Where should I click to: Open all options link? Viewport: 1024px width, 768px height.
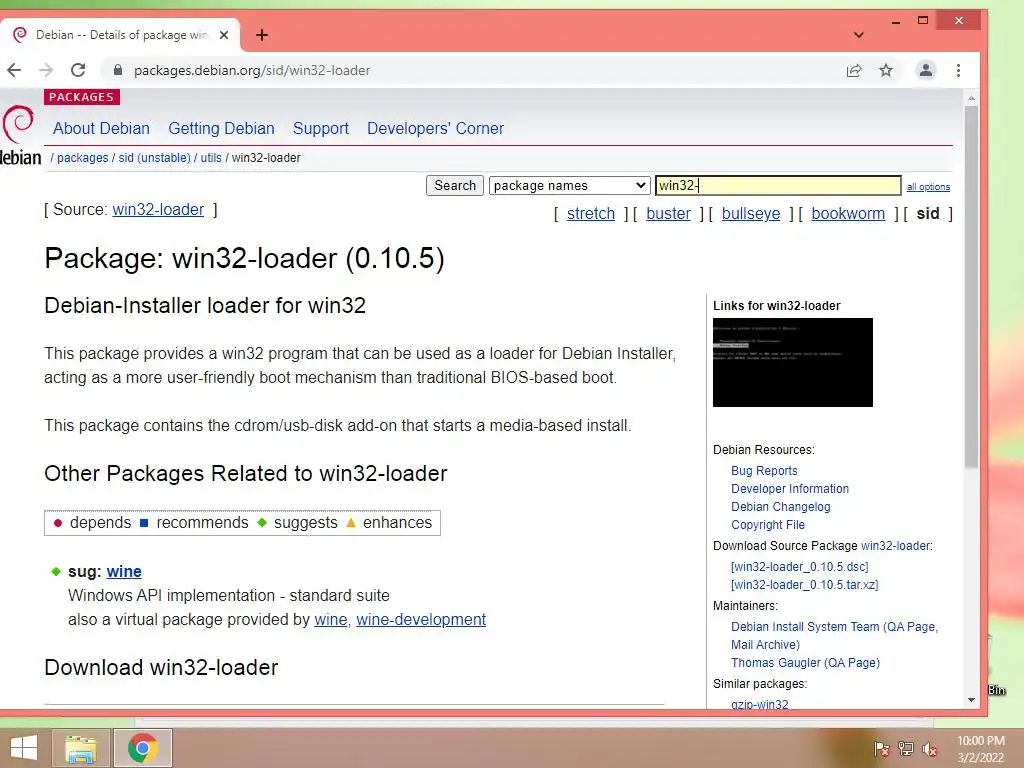[928, 187]
